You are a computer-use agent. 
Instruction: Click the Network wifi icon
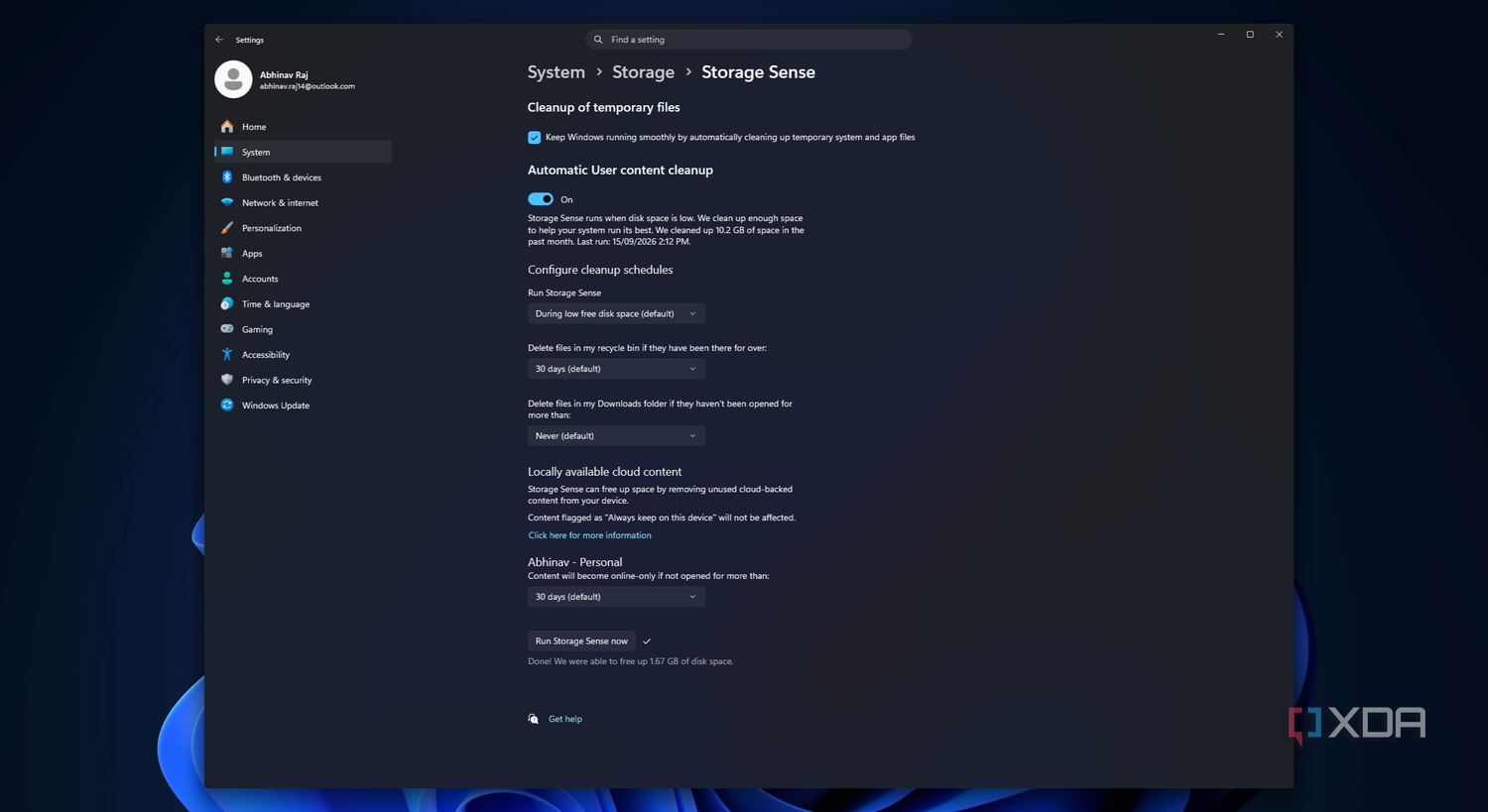click(x=227, y=202)
